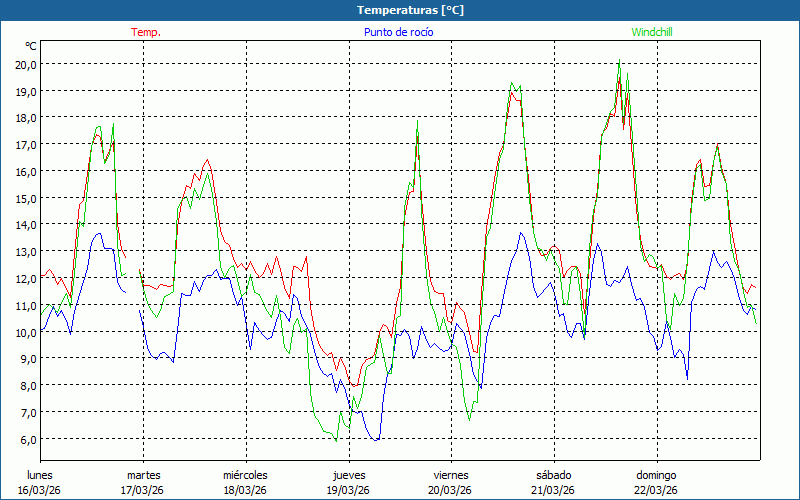800x500 pixels.
Task: Click the 19/03/26 date label
Action: click(349, 490)
